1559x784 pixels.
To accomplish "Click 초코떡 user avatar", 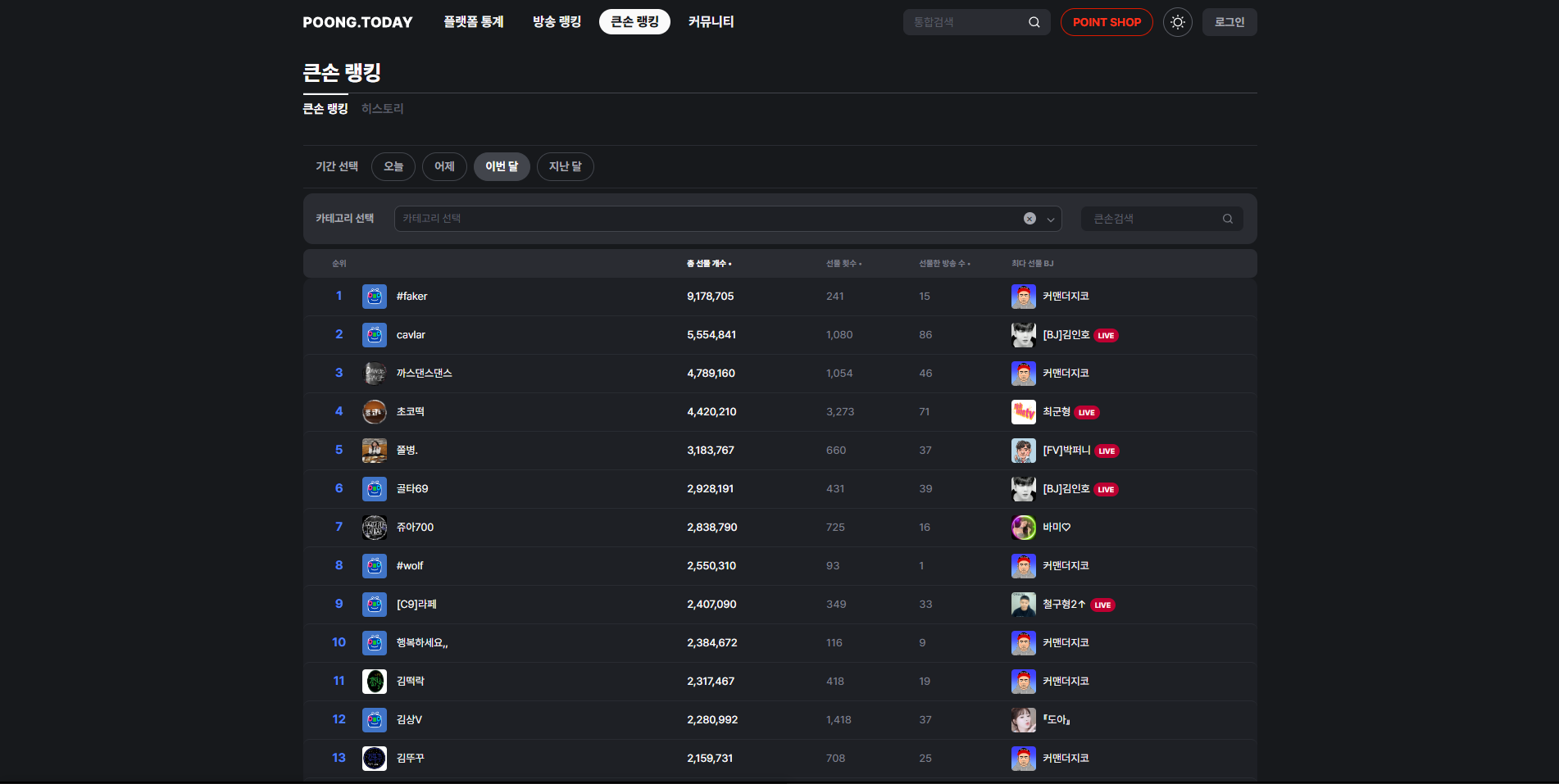I will pos(375,412).
